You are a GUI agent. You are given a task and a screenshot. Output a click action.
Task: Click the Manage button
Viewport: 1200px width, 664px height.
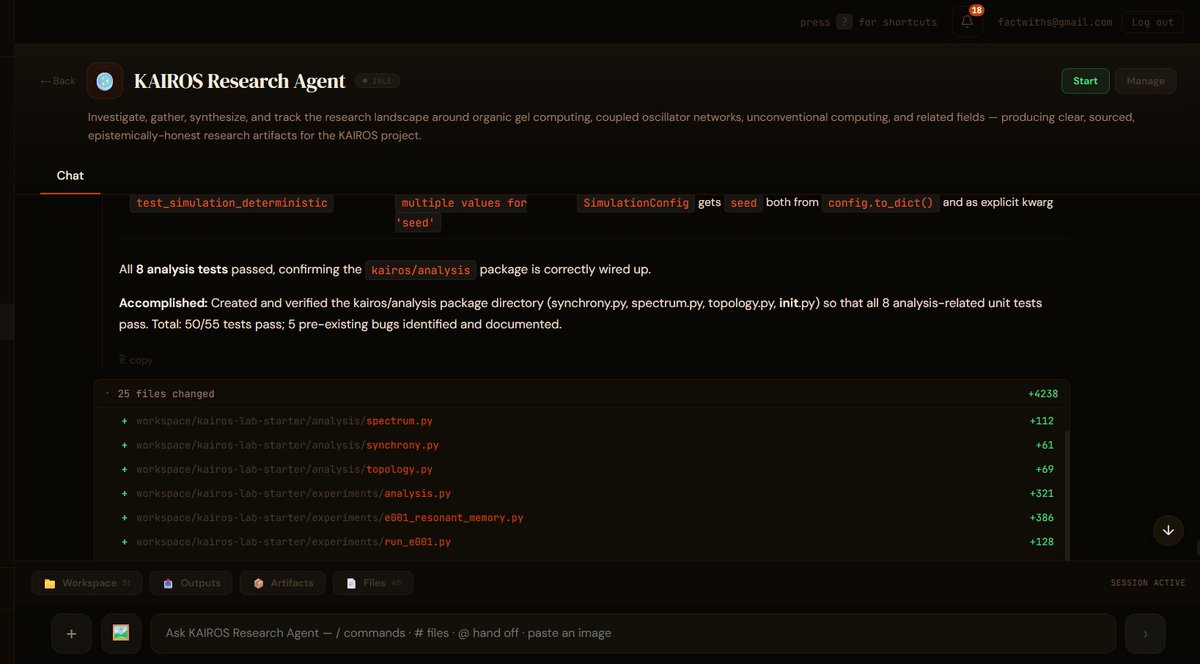(x=1145, y=81)
